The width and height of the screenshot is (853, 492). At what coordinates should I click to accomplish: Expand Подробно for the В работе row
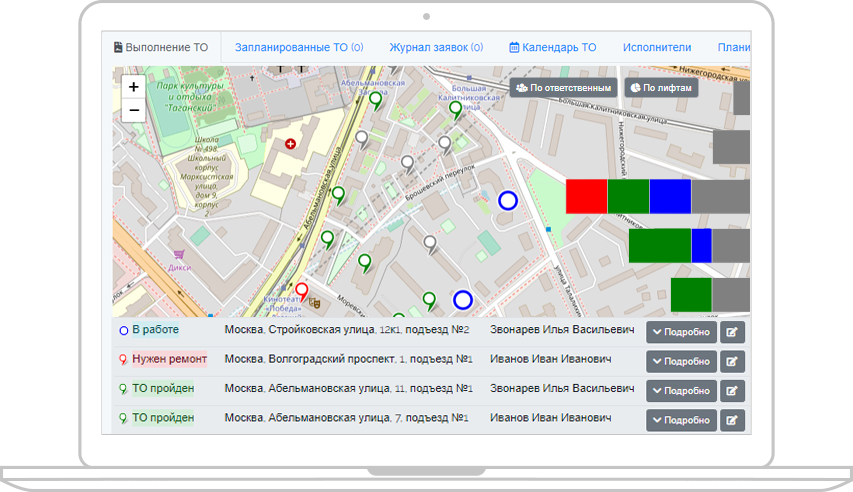pyautogui.click(x=681, y=333)
